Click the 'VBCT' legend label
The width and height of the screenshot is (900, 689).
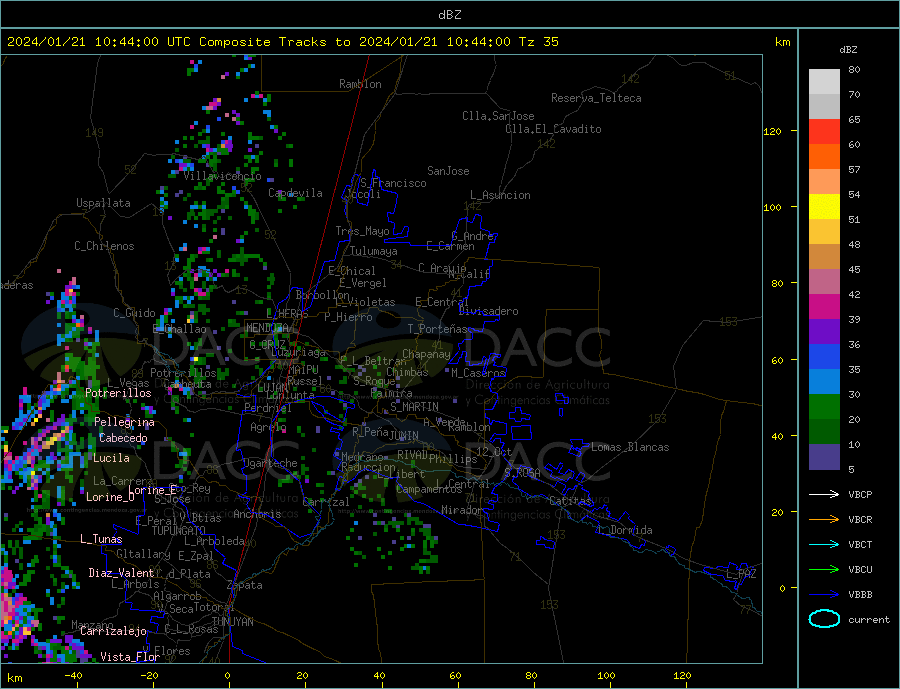(x=860, y=544)
